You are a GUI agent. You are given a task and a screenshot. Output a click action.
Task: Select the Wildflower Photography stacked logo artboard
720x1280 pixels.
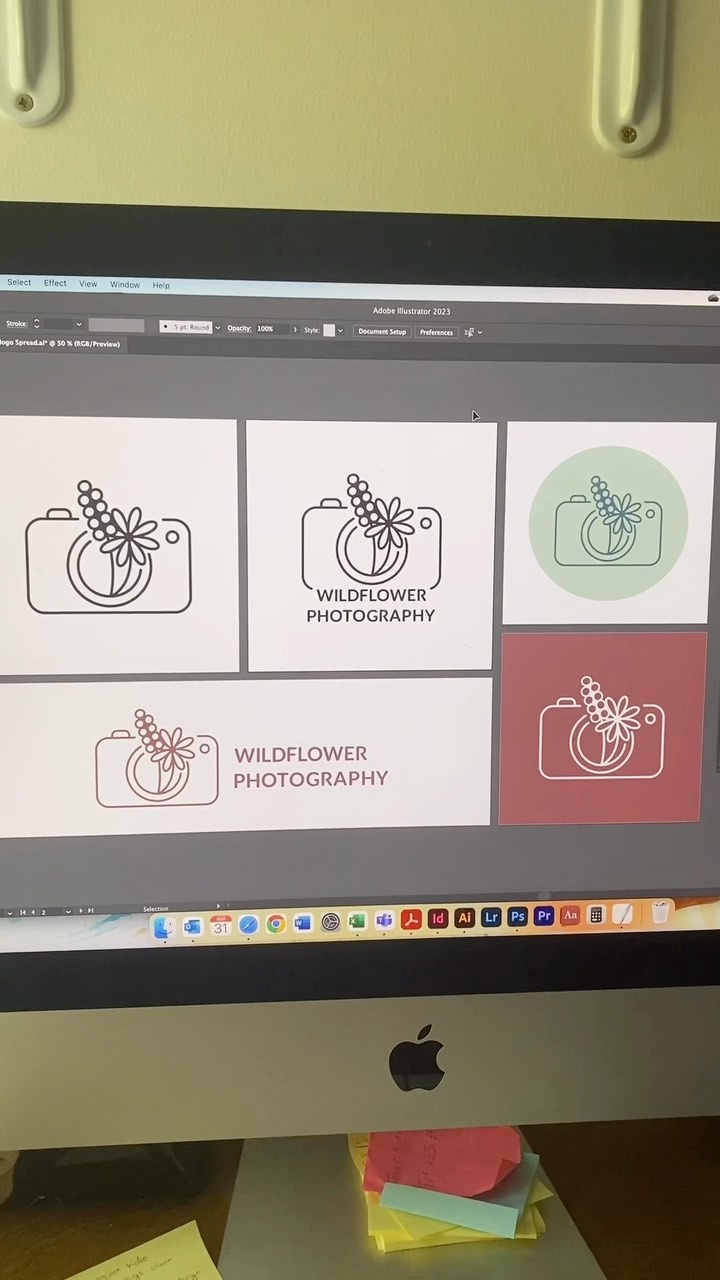(x=371, y=545)
